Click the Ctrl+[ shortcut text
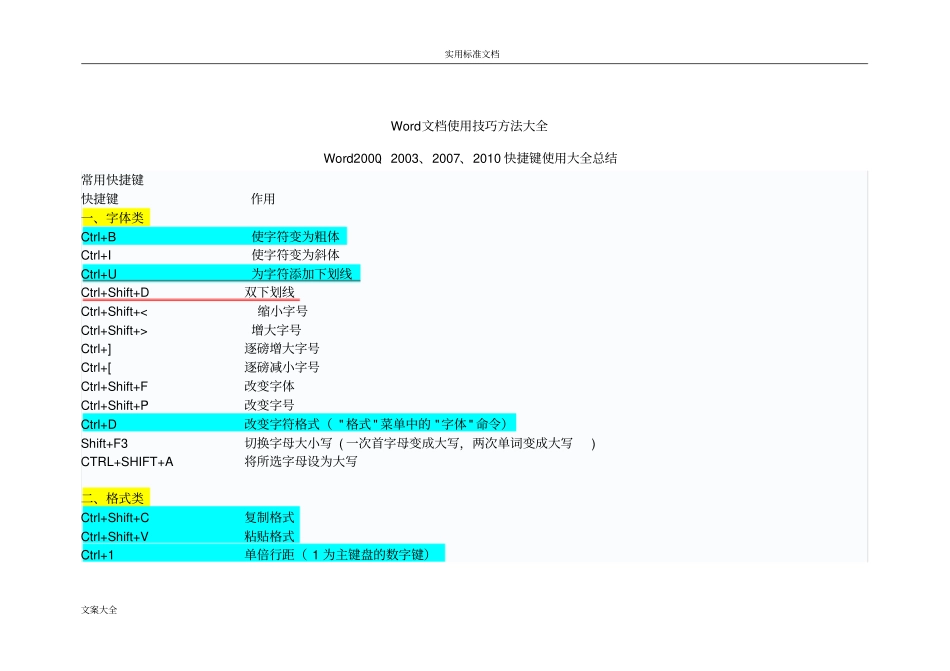This screenshot has height=671, width=950. pyautogui.click(x=96, y=368)
